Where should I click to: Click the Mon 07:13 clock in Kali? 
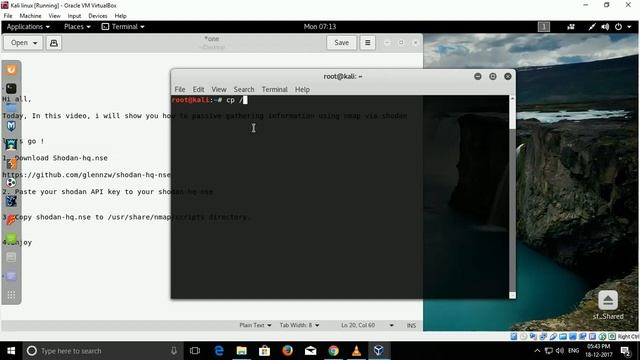click(320, 27)
